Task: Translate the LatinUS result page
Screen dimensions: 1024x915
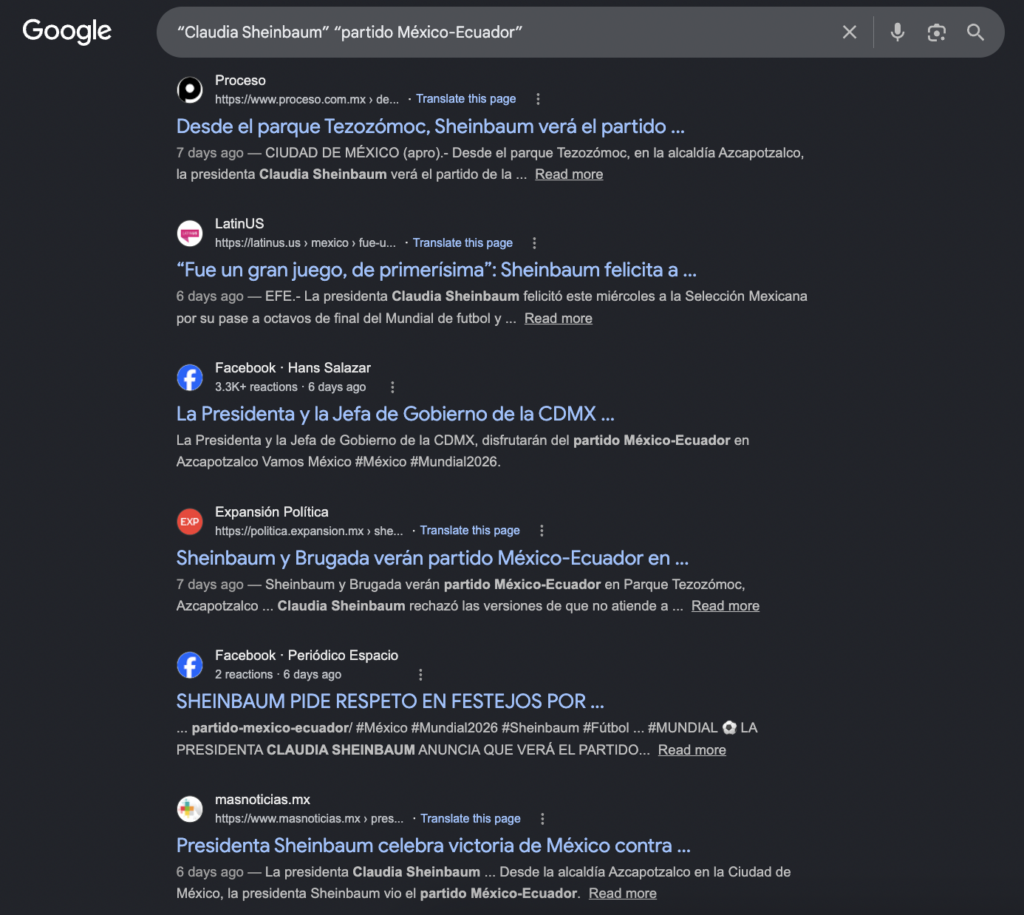Action: click(x=462, y=243)
